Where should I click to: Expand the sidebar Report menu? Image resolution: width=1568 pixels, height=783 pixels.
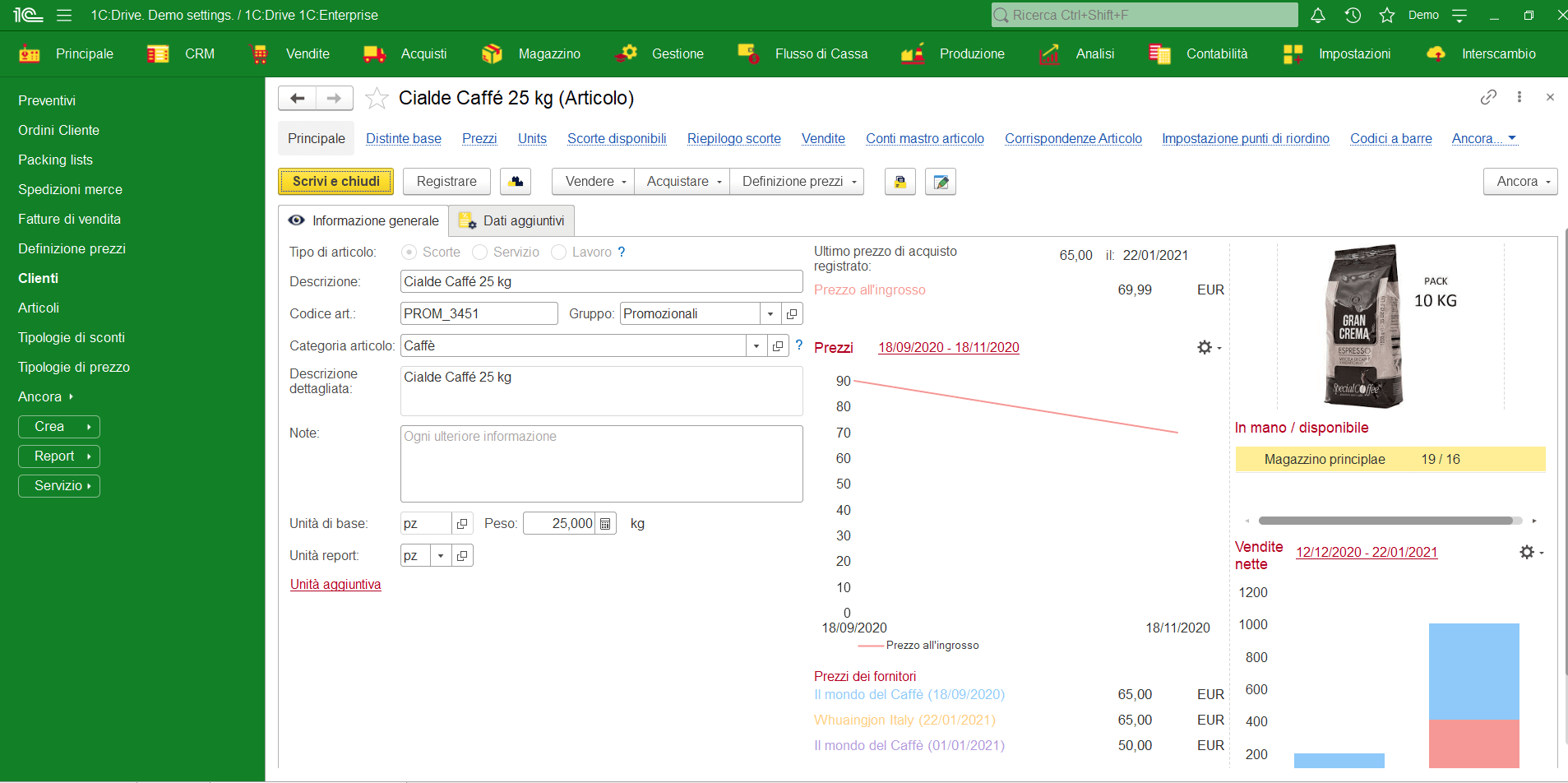(x=59, y=456)
